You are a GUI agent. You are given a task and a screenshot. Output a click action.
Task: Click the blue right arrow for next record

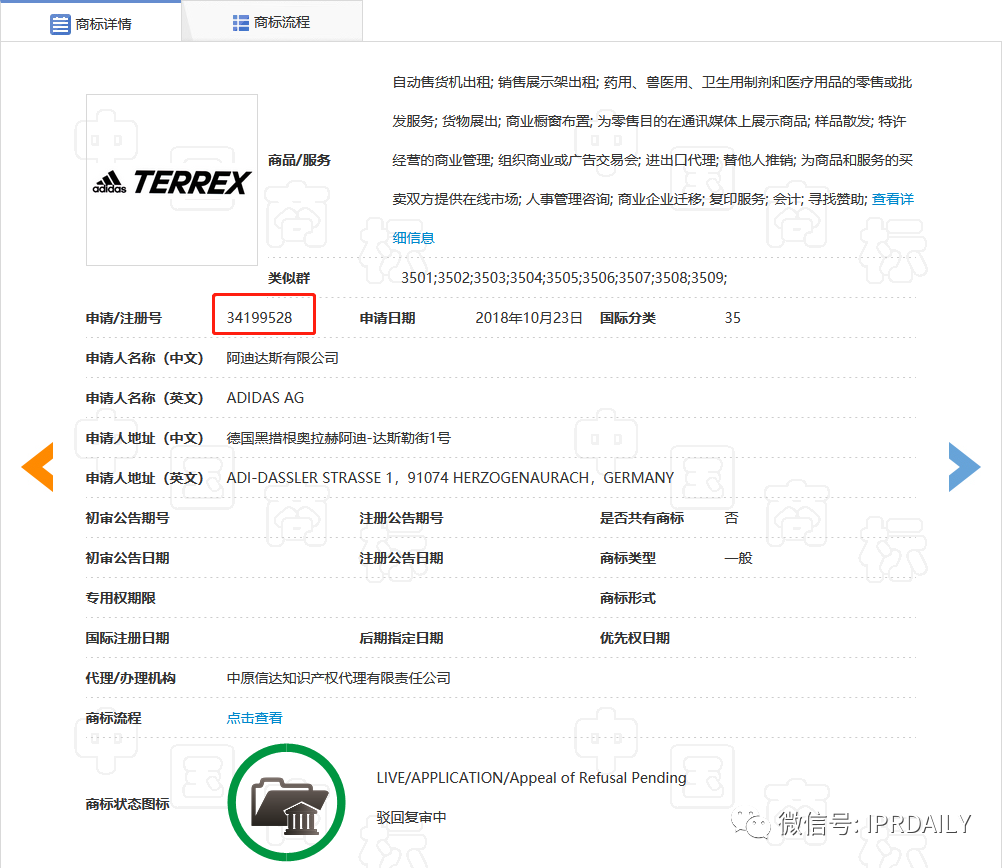pyautogui.click(x=963, y=466)
